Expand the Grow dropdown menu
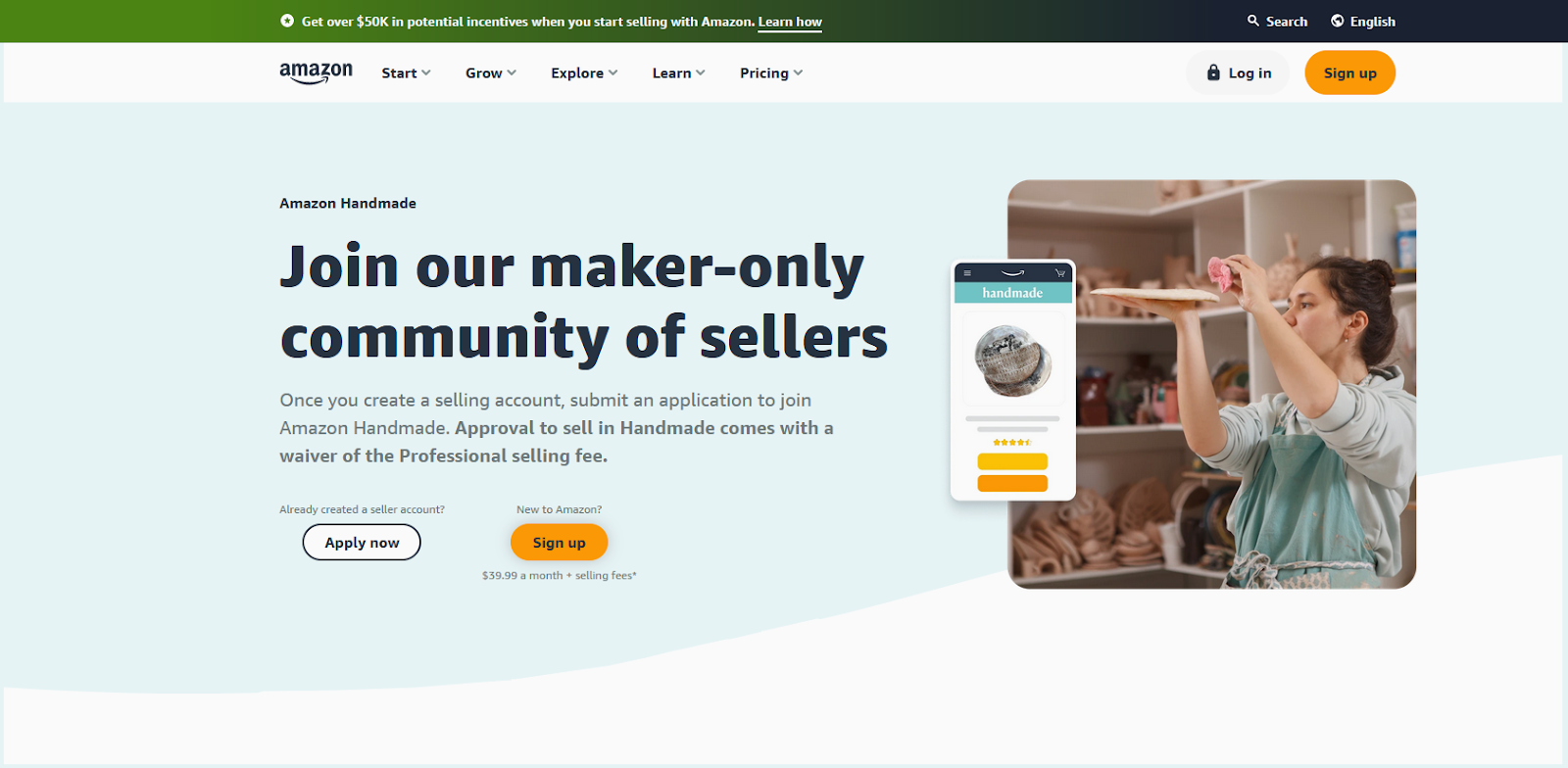This screenshot has height=768, width=1568. tap(490, 72)
